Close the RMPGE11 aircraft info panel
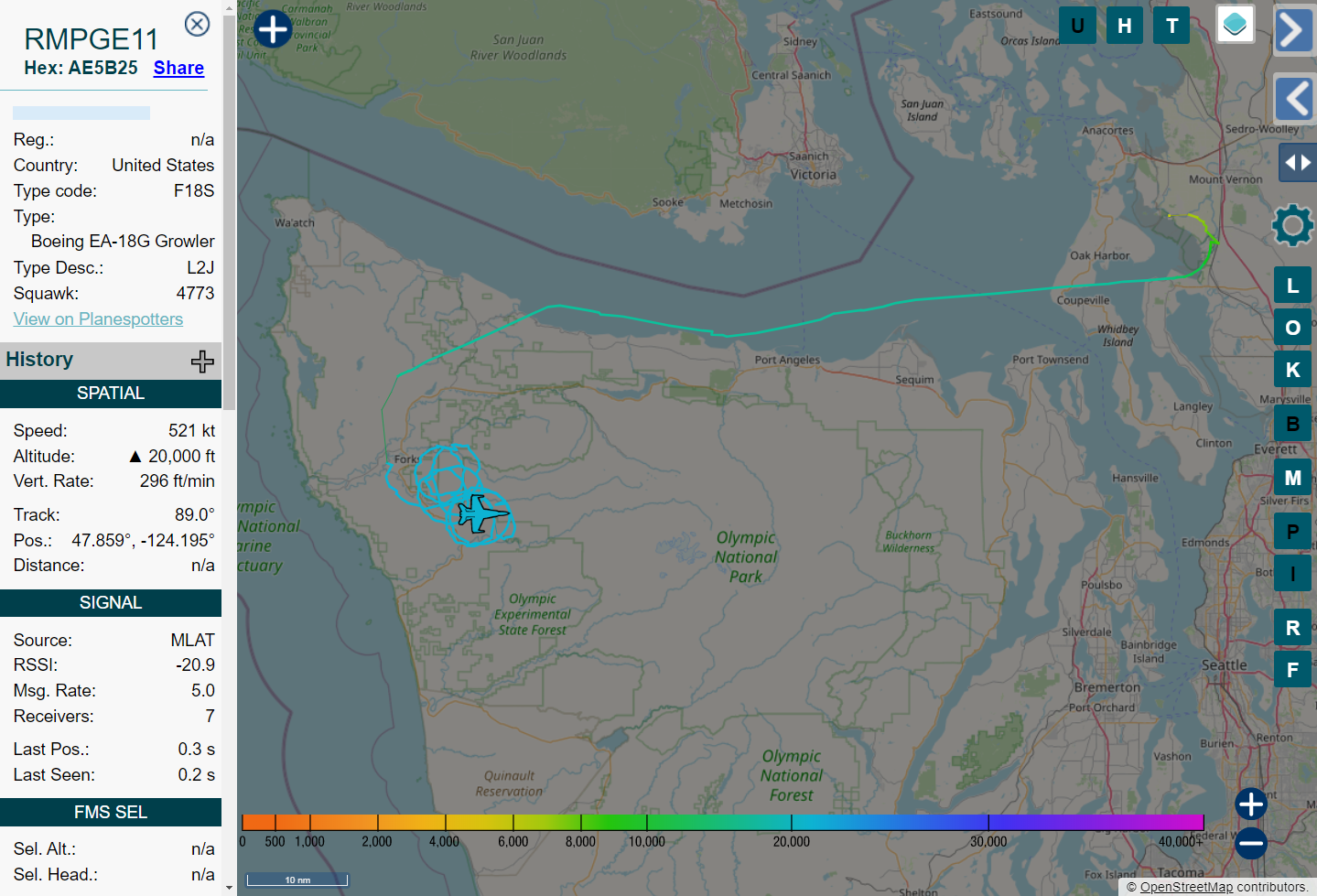 pos(197,24)
